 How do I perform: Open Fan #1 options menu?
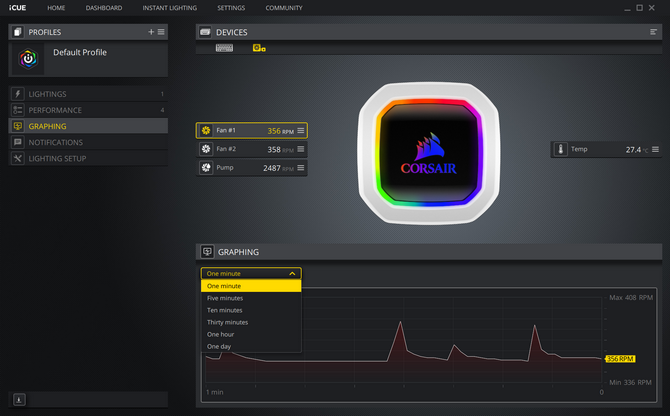[301, 130]
